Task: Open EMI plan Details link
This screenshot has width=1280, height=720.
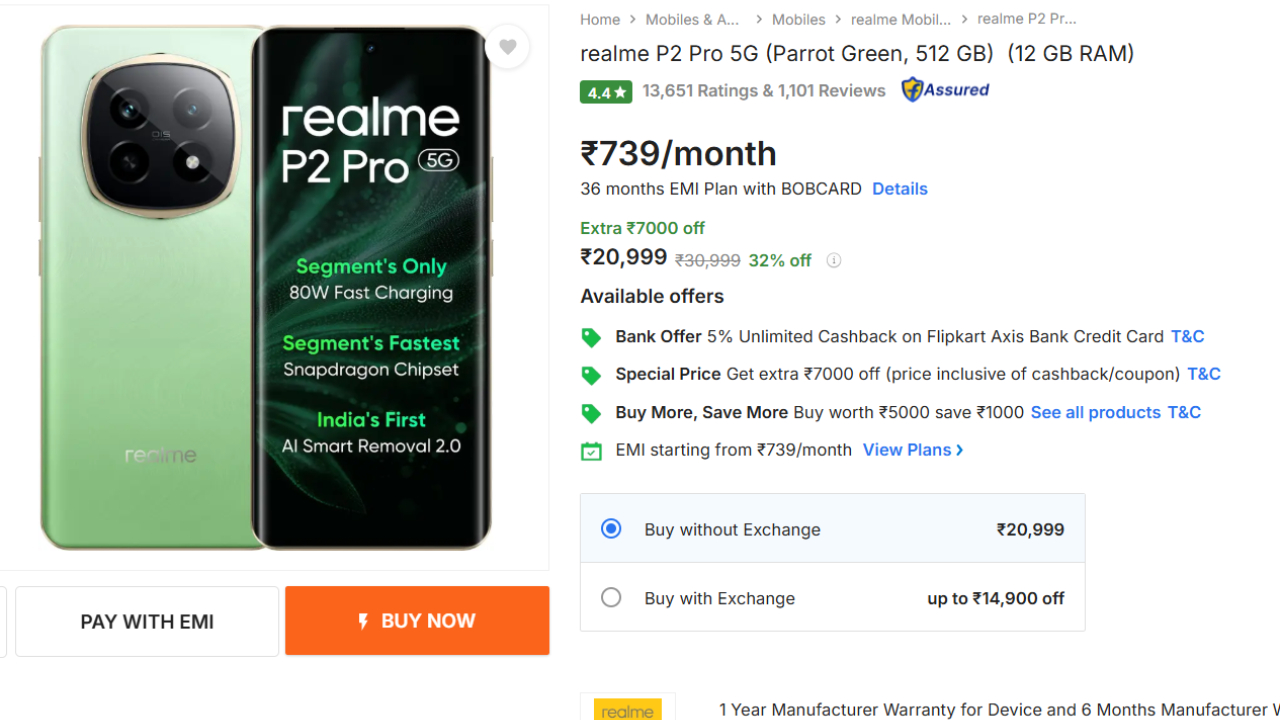Action: coord(899,189)
